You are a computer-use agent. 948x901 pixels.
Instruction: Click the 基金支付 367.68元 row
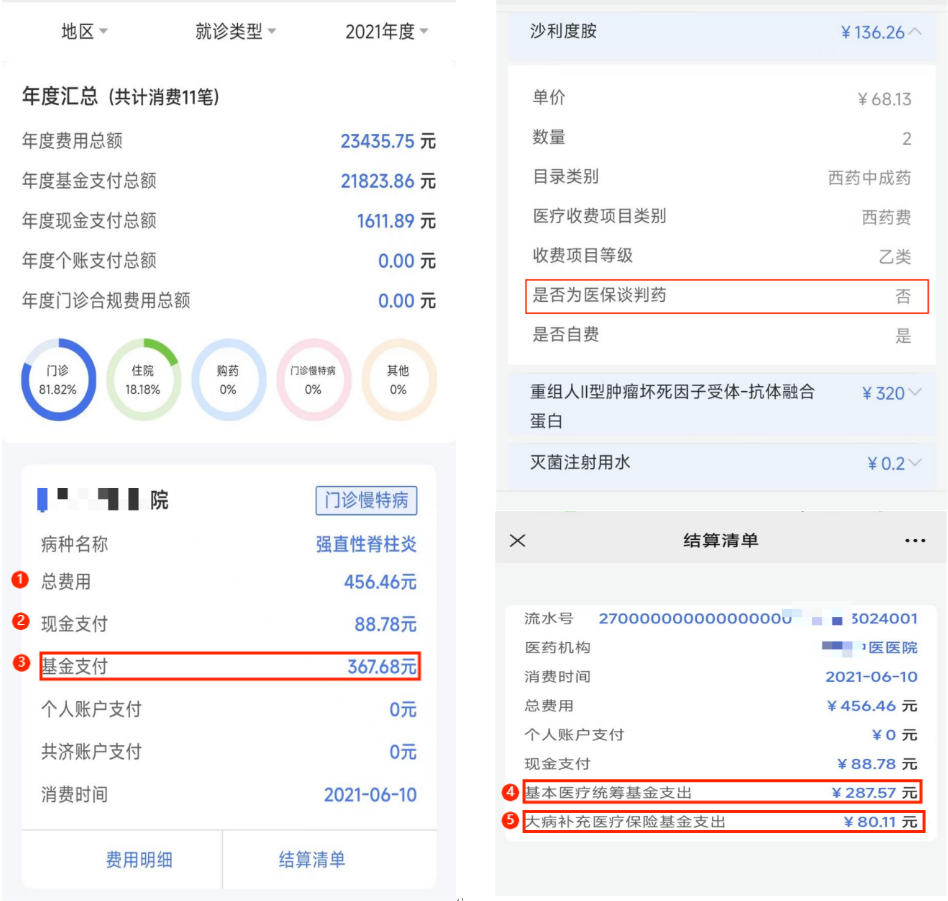[229, 666]
